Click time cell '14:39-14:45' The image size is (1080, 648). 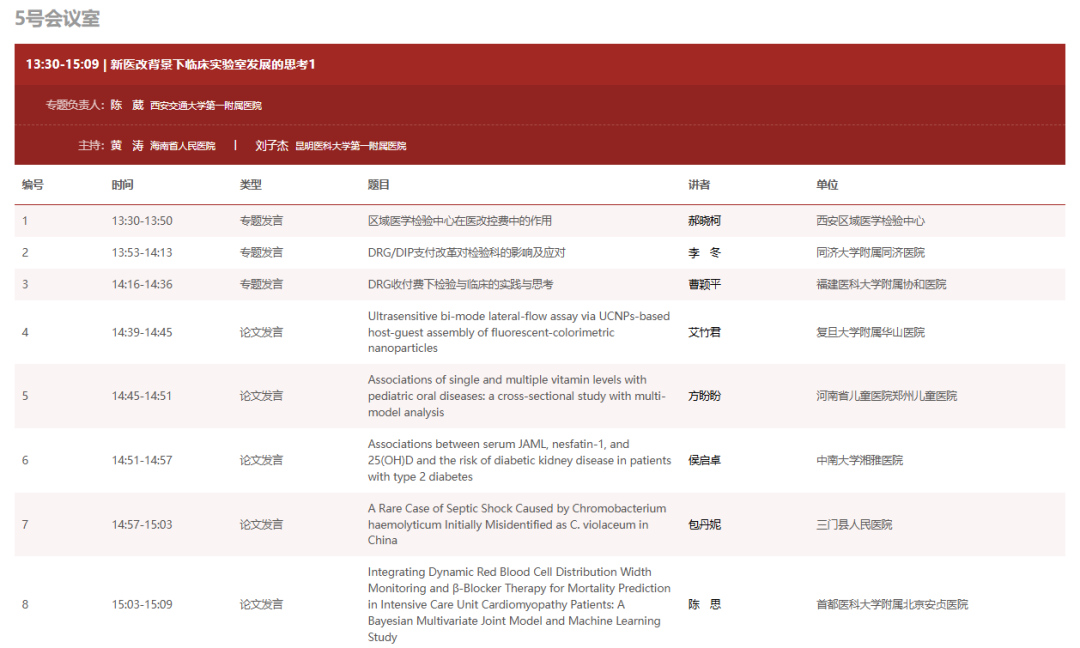point(142,333)
